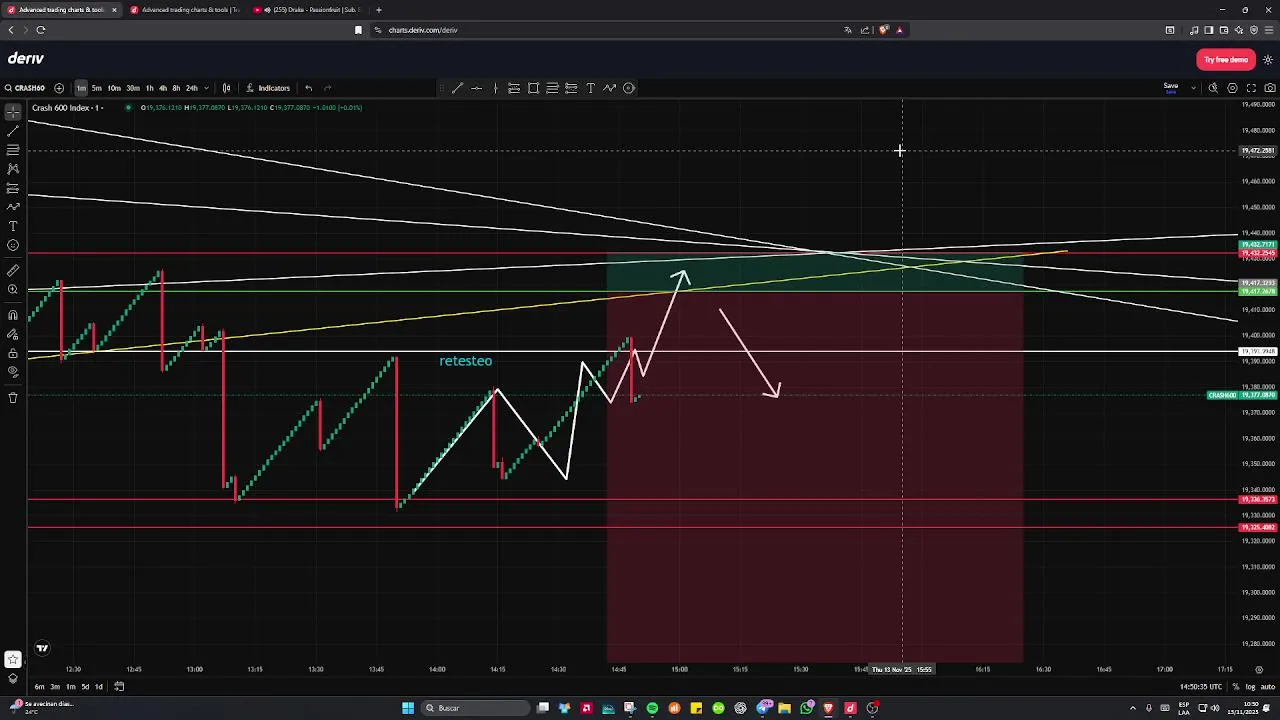Set the date range to 6m
1280x720 pixels.
[x=39, y=687]
